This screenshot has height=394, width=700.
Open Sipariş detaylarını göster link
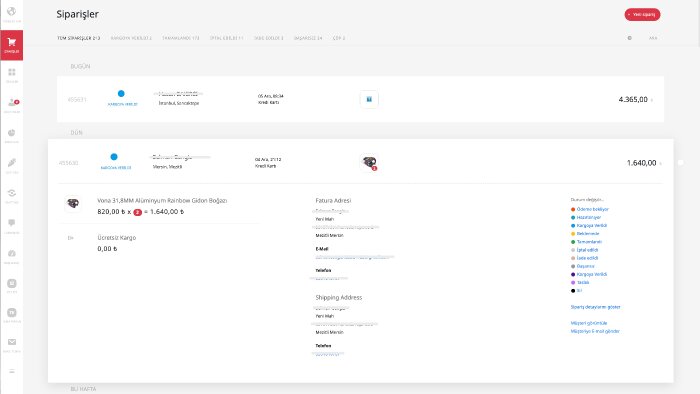tap(596, 307)
